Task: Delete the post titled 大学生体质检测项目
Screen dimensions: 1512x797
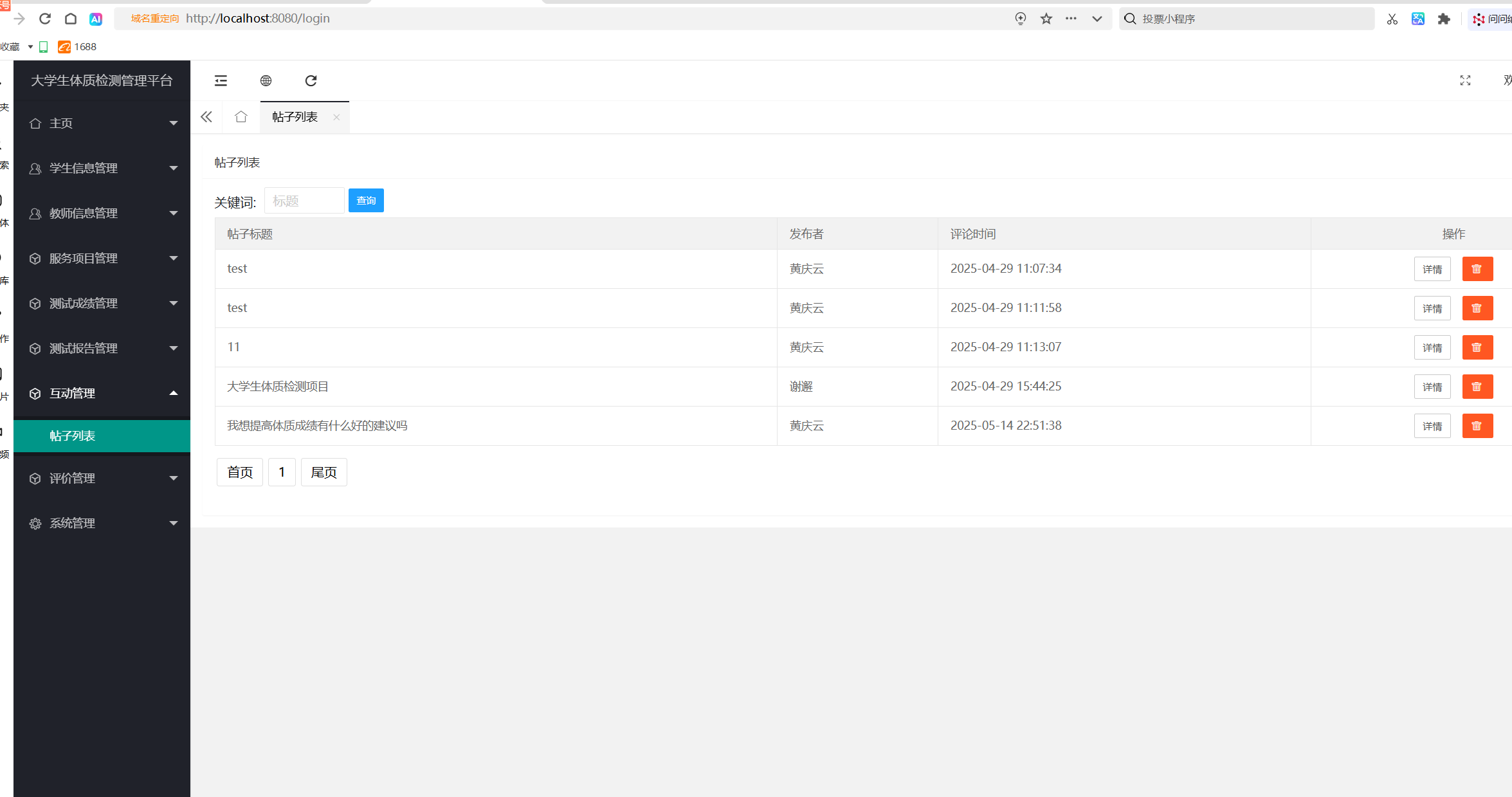Action: click(1477, 387)
